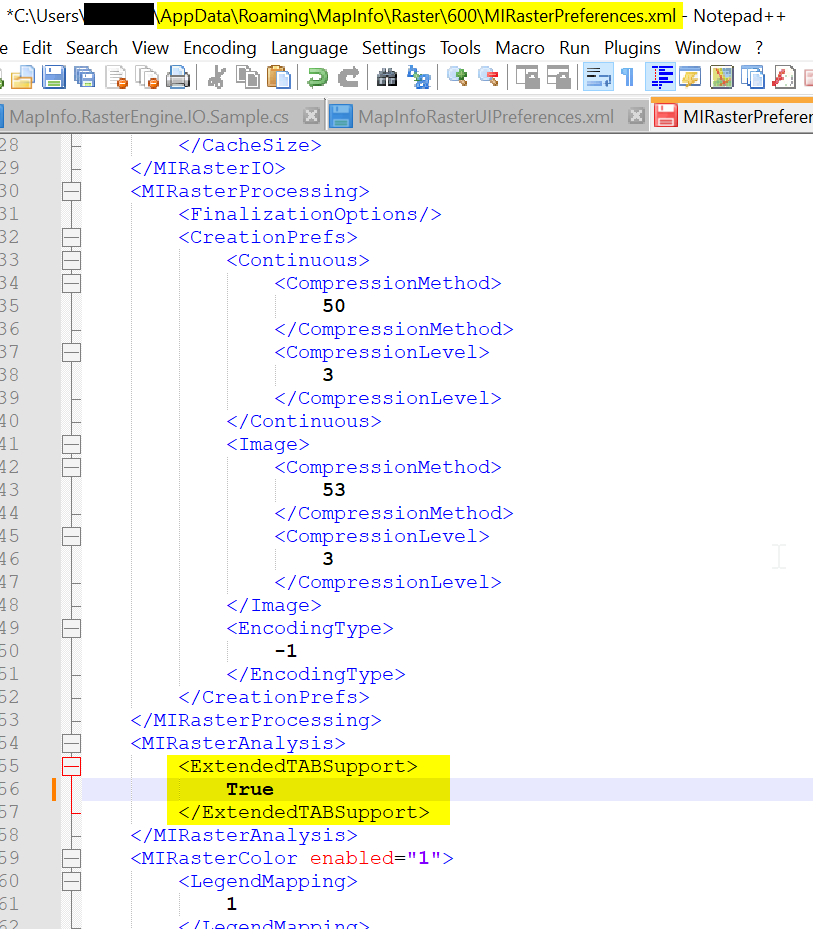The height and width of the screenshot is (929, 813).
Task: Click the True value on line 56
Action: [x=249, y=790]
